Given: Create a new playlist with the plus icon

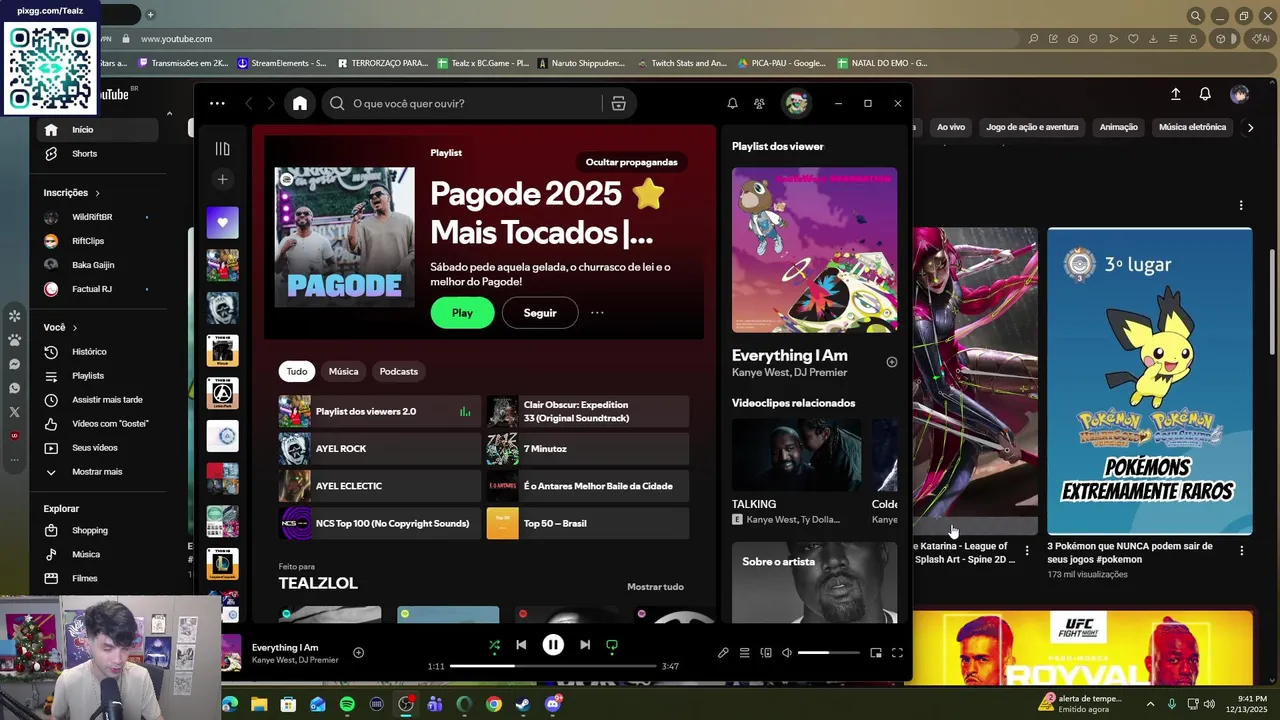Looking at the screenshot, I should click(x=222, y=179).
